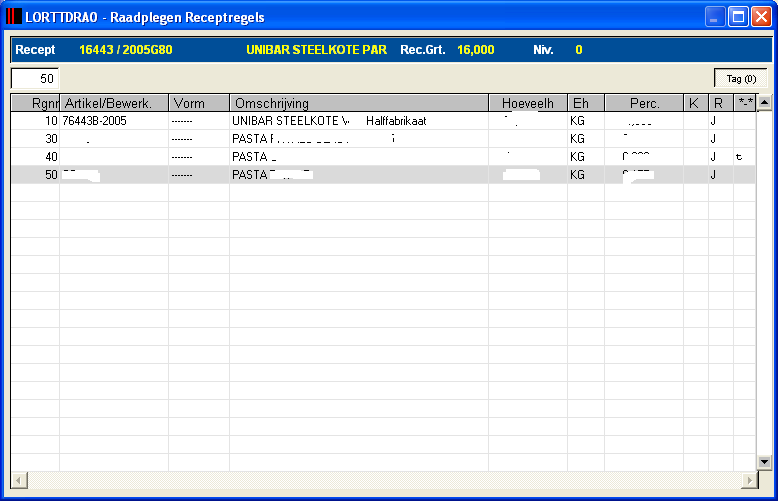
Task: Maximize the LORTTDRA0 window
Action: tap(738, 17)
